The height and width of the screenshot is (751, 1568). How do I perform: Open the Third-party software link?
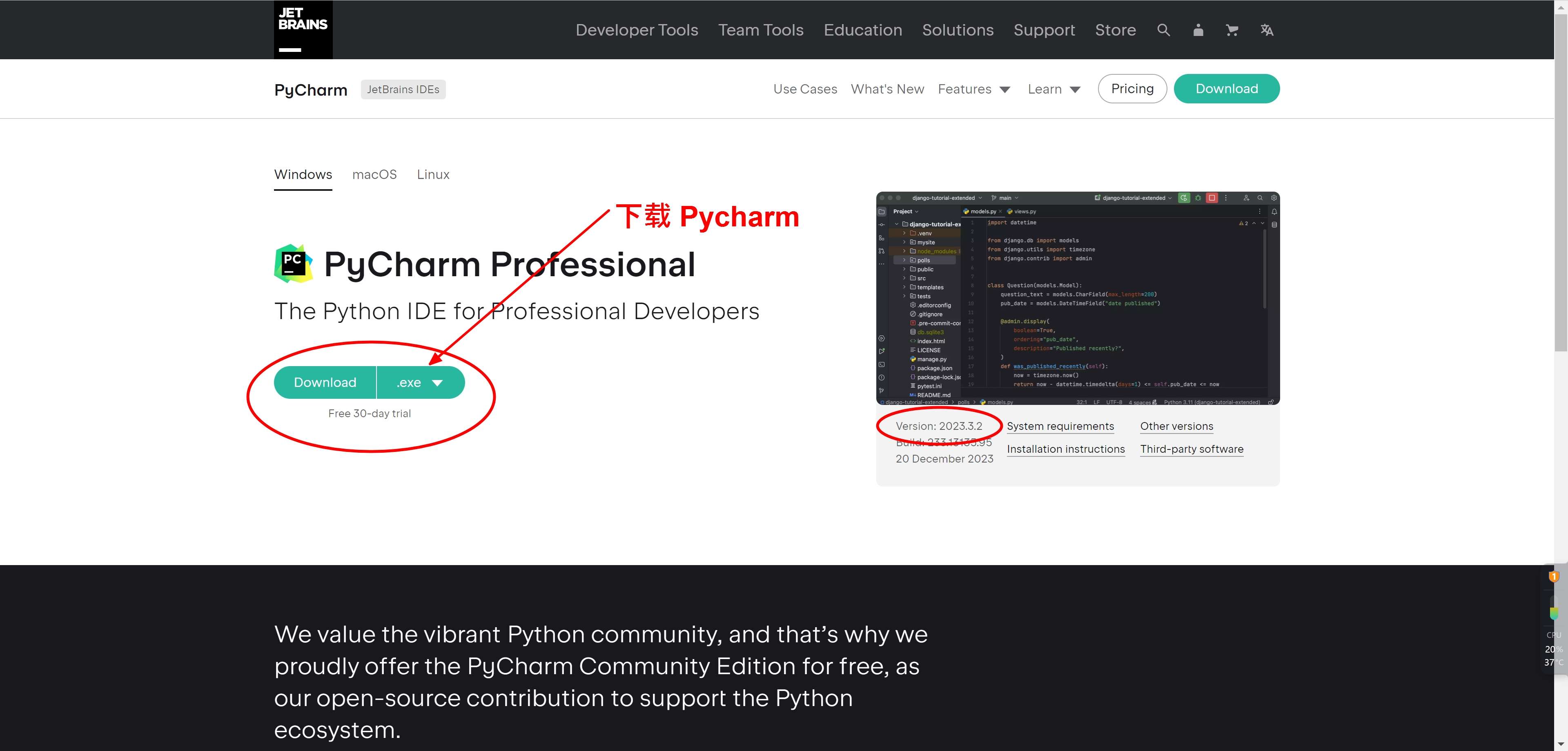coord(1192,449)
